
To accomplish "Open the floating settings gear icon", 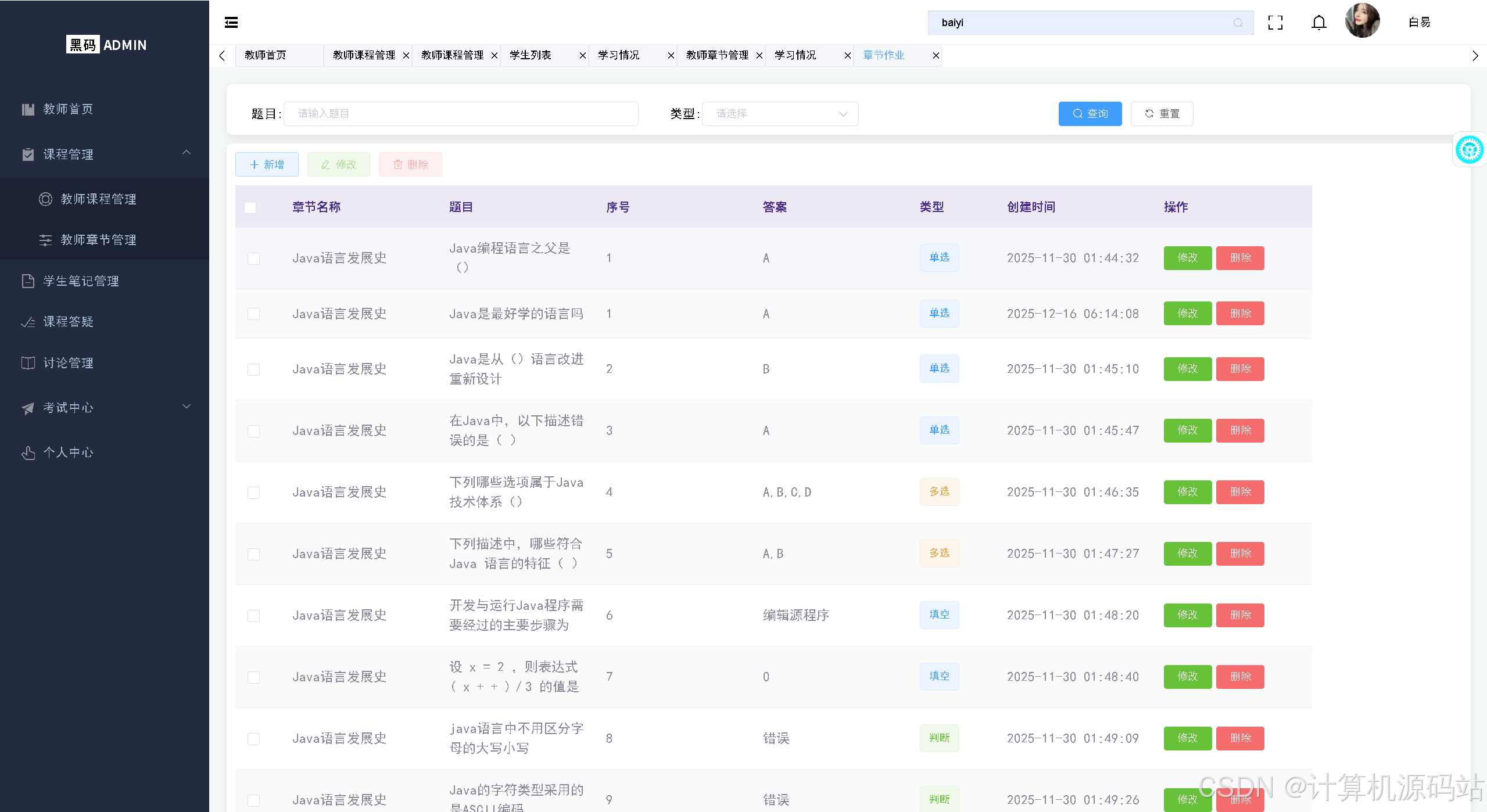I will point(1469,150).
